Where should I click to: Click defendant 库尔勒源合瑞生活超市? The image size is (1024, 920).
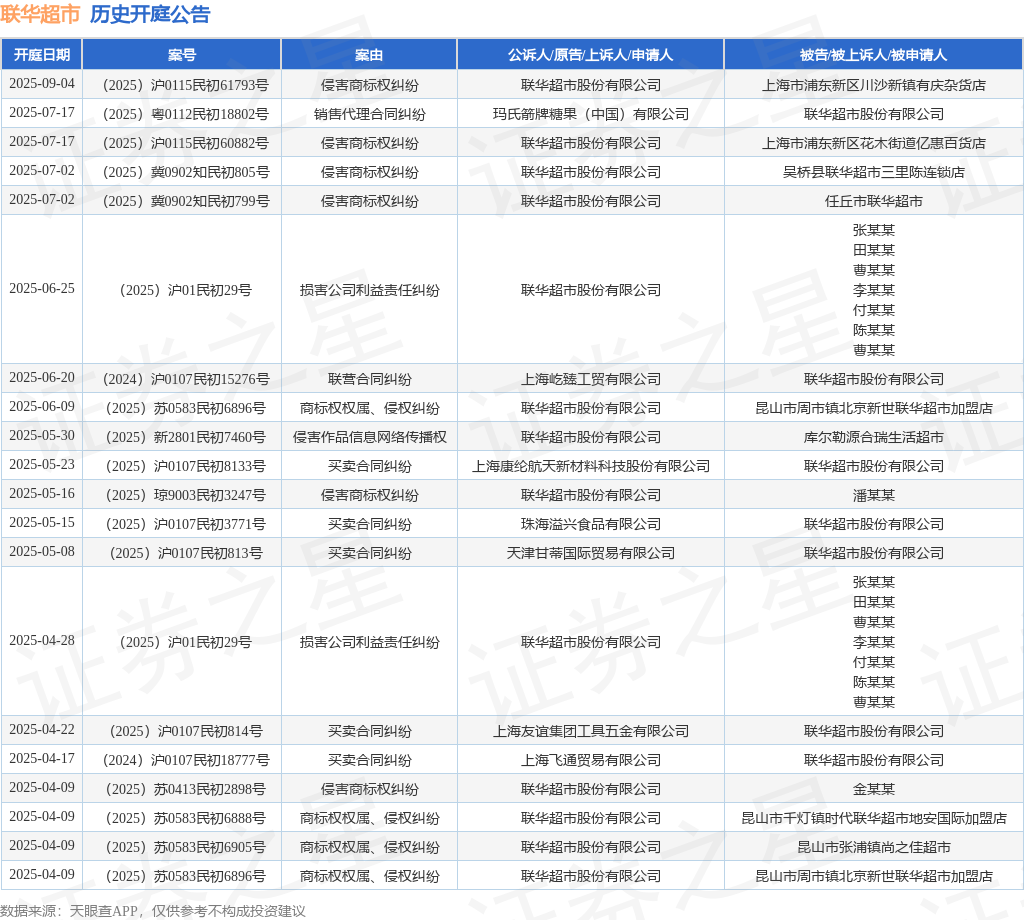874,437
